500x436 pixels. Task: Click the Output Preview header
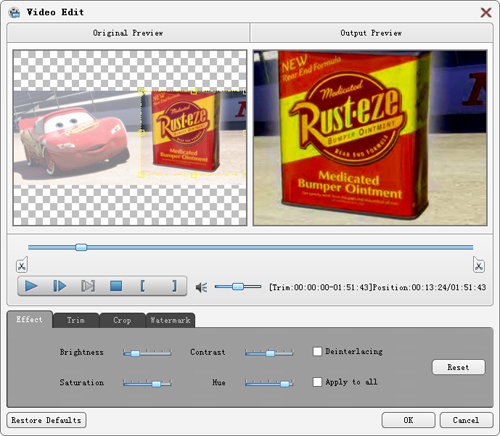(371, 33)
